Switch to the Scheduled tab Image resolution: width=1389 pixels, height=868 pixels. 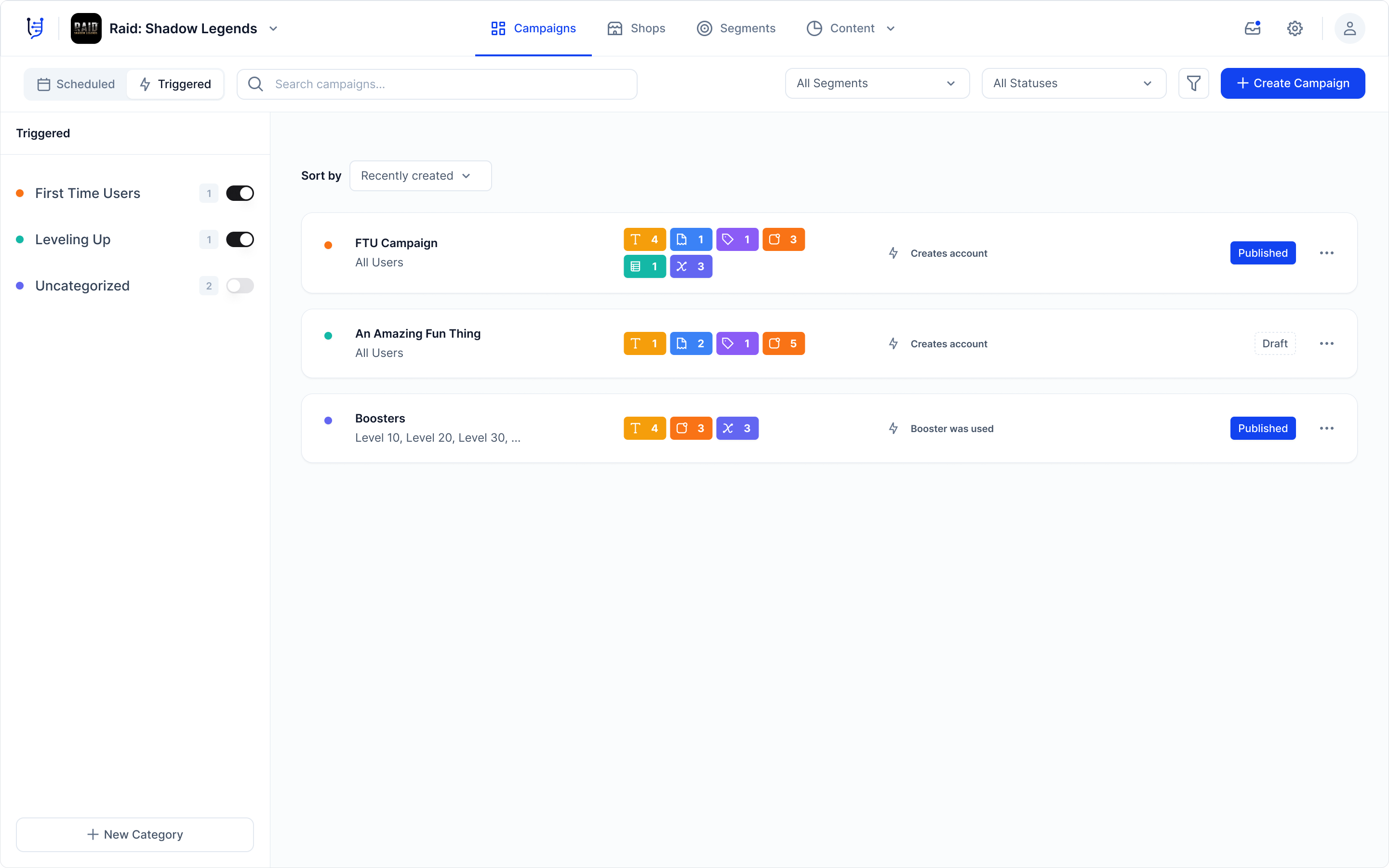click(75, 84)
